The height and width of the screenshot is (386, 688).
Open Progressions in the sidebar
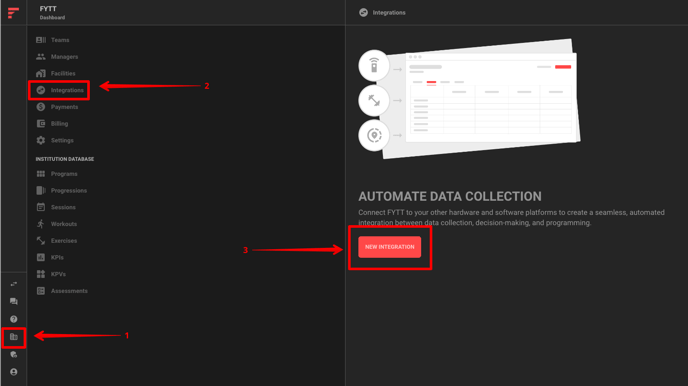tap(61, 190)
